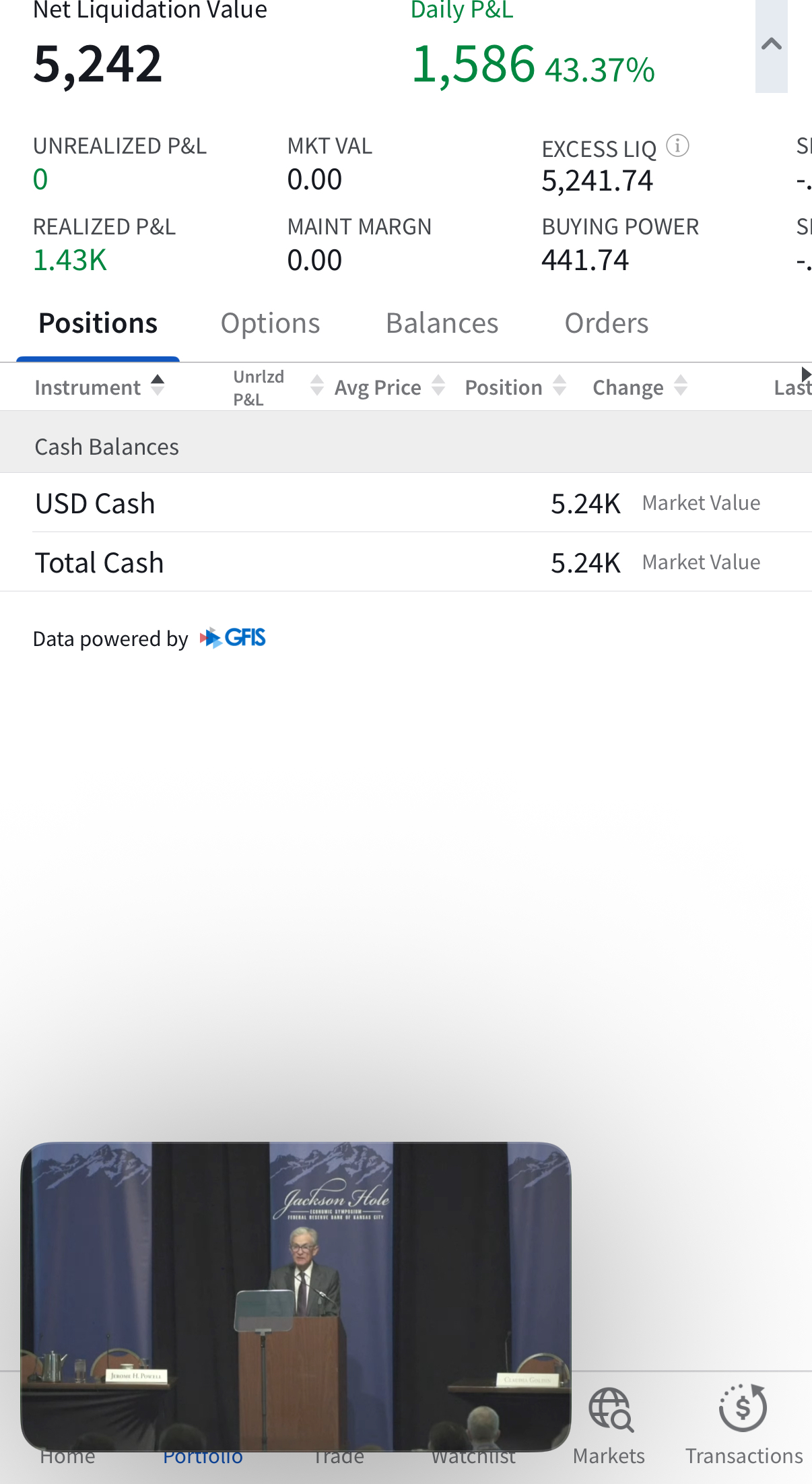Open the Transactions dollar icon
This screenshot has height=1484, width=812.
click(x=743, y=1409)
